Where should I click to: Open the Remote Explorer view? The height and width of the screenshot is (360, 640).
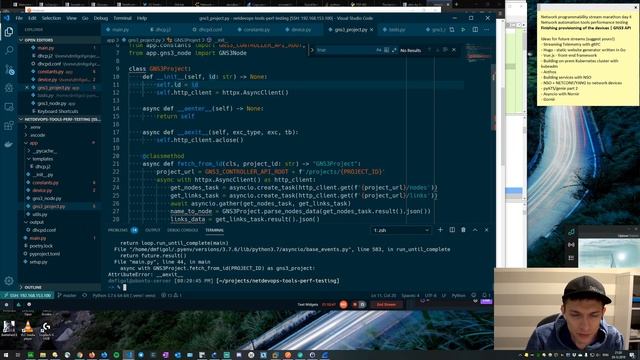click(9, 107)
